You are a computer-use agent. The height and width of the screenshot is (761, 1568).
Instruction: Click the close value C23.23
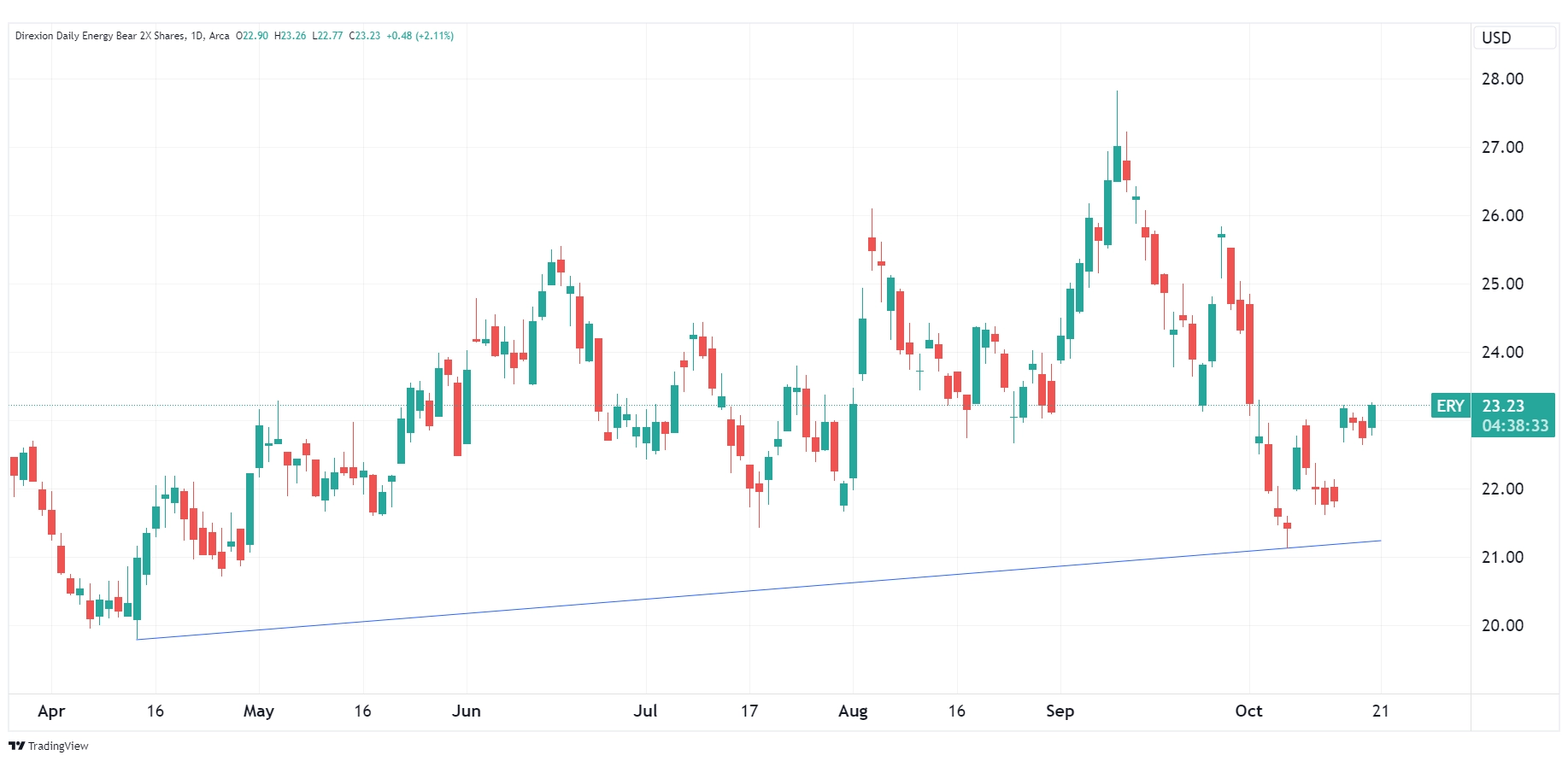pos(365,36)
